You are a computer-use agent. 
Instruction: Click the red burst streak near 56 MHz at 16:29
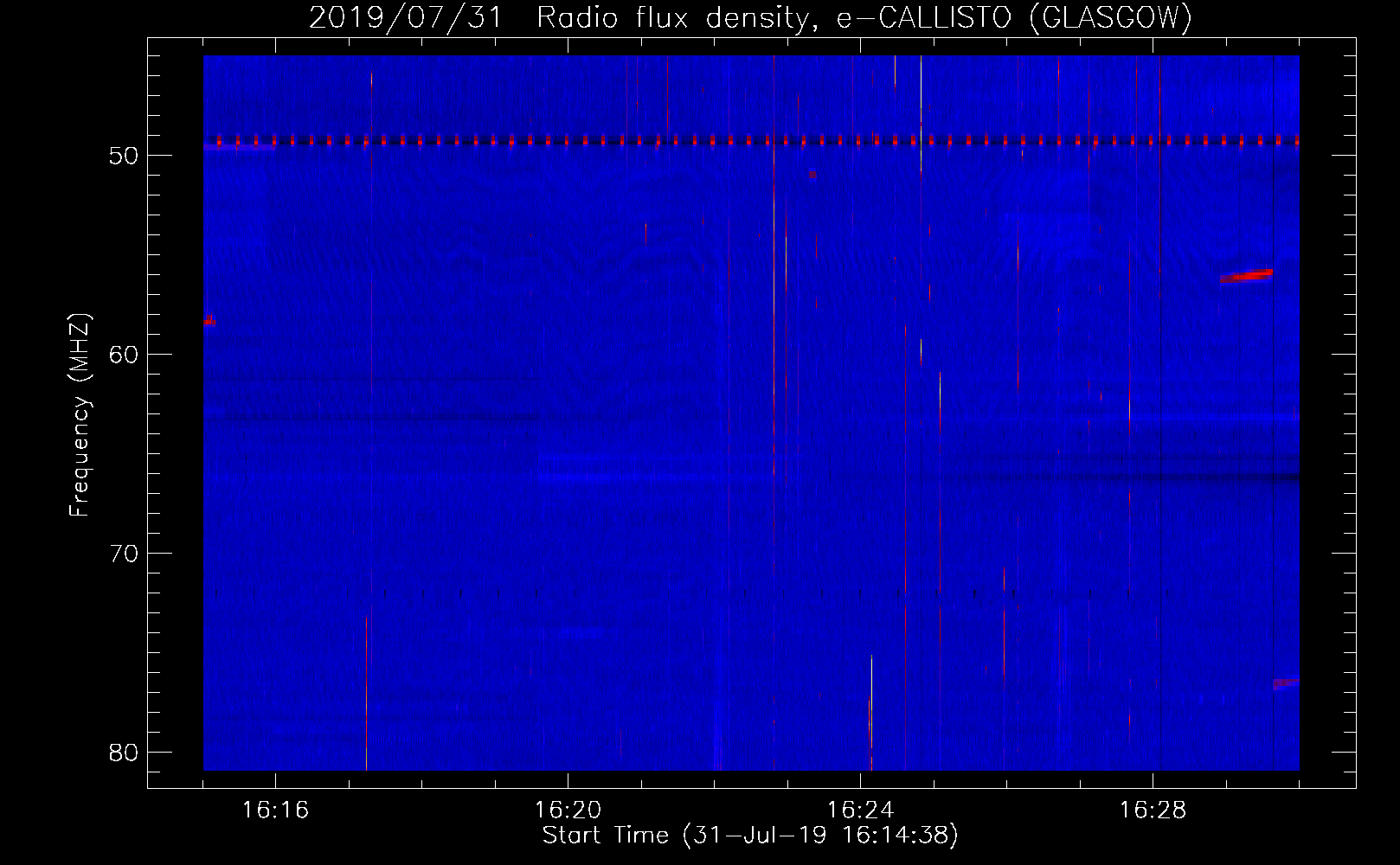1246,276
